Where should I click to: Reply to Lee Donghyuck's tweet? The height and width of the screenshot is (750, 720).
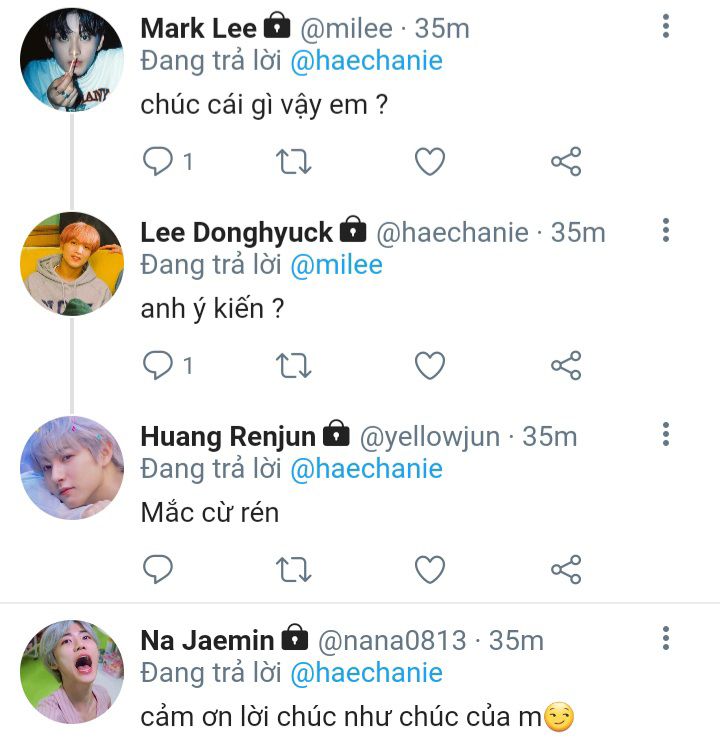pos(158,366)
